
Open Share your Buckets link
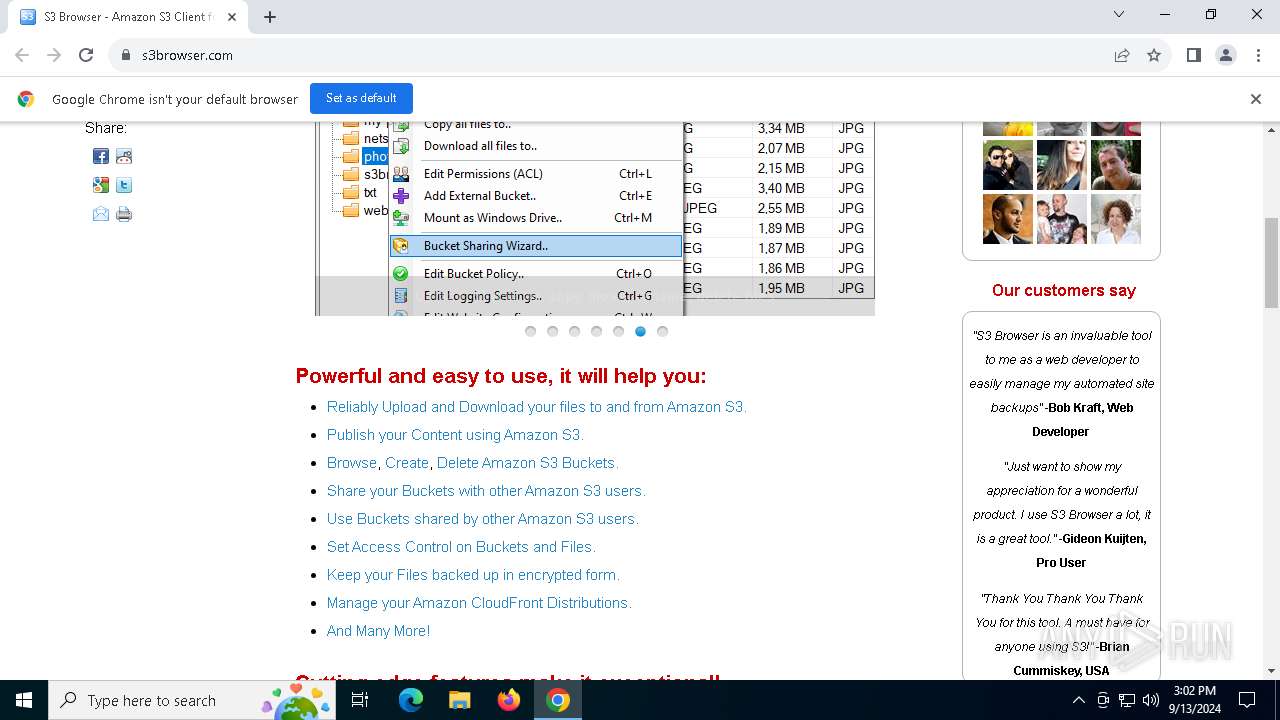(x=486, y=491)
